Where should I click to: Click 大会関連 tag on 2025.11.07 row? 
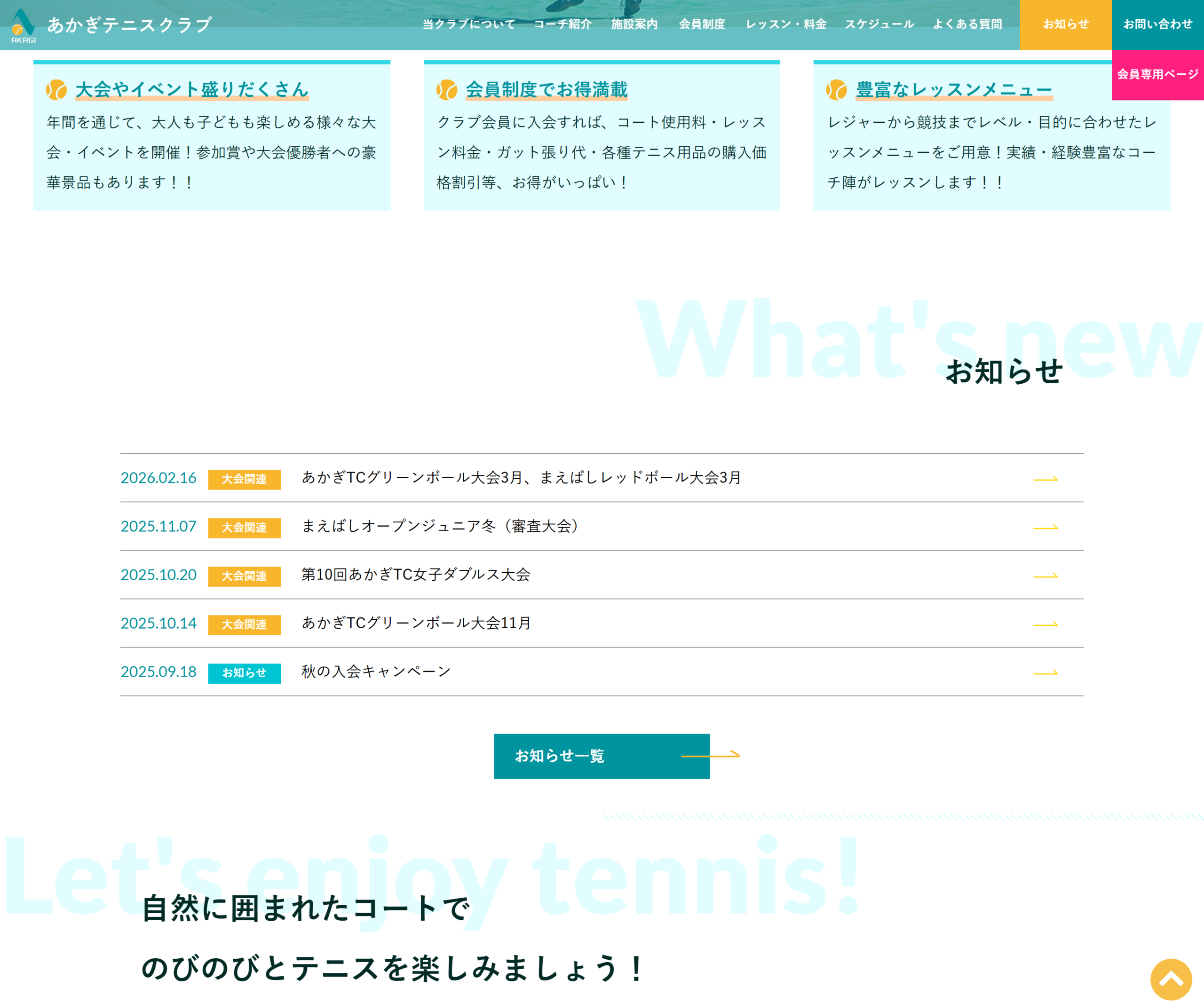(244, 528)
